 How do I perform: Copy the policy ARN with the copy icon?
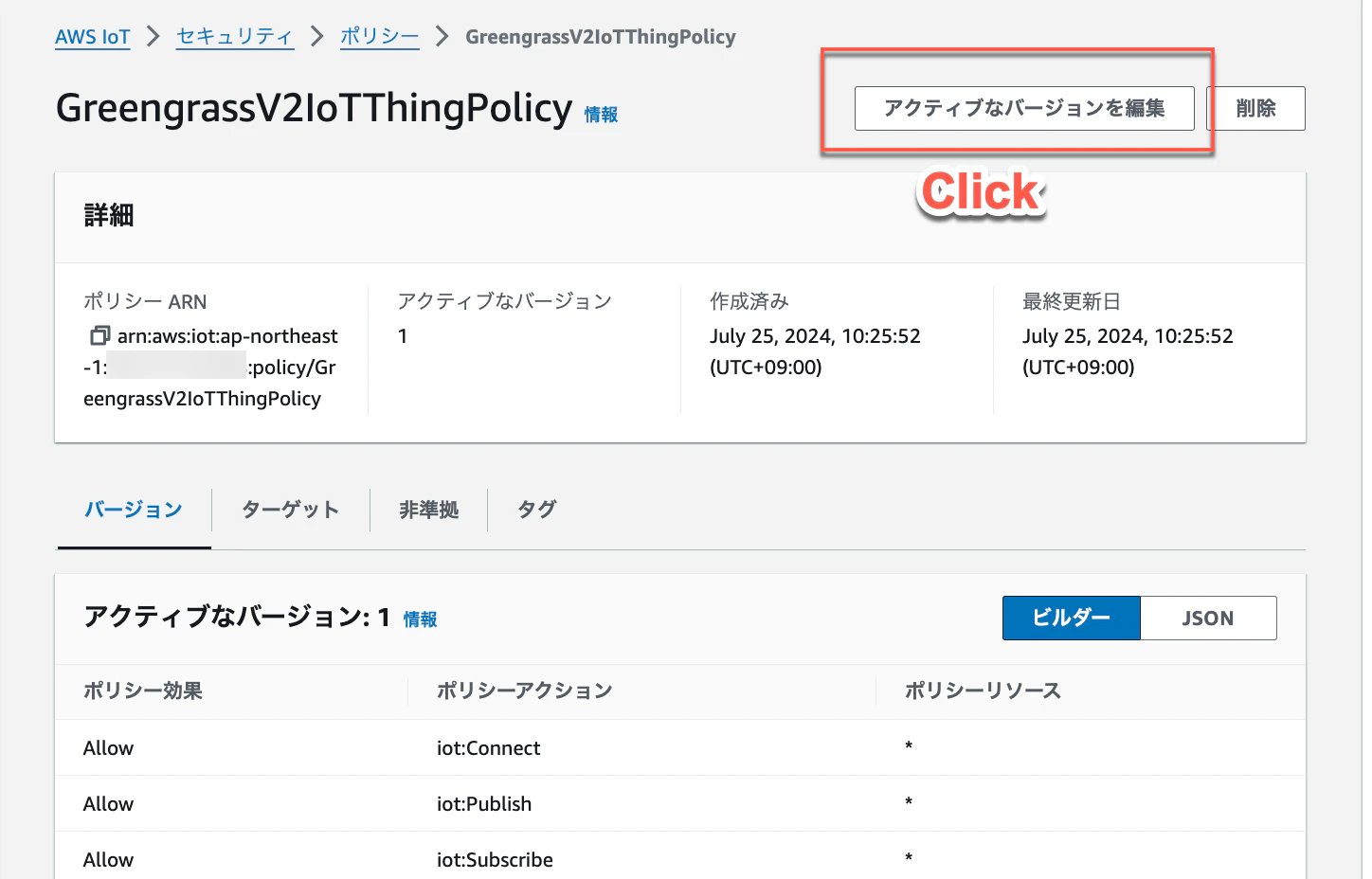tap(100, 336)
